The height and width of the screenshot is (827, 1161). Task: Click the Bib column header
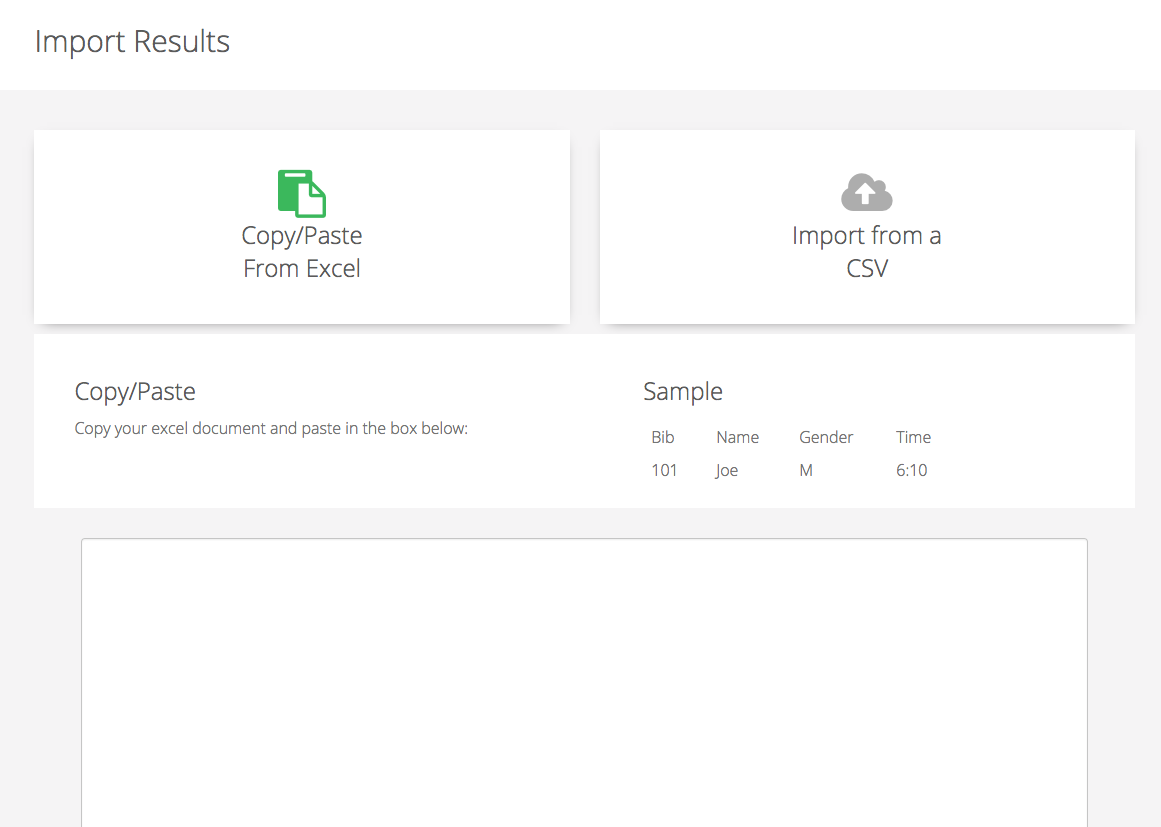click(x=663, y=437)
